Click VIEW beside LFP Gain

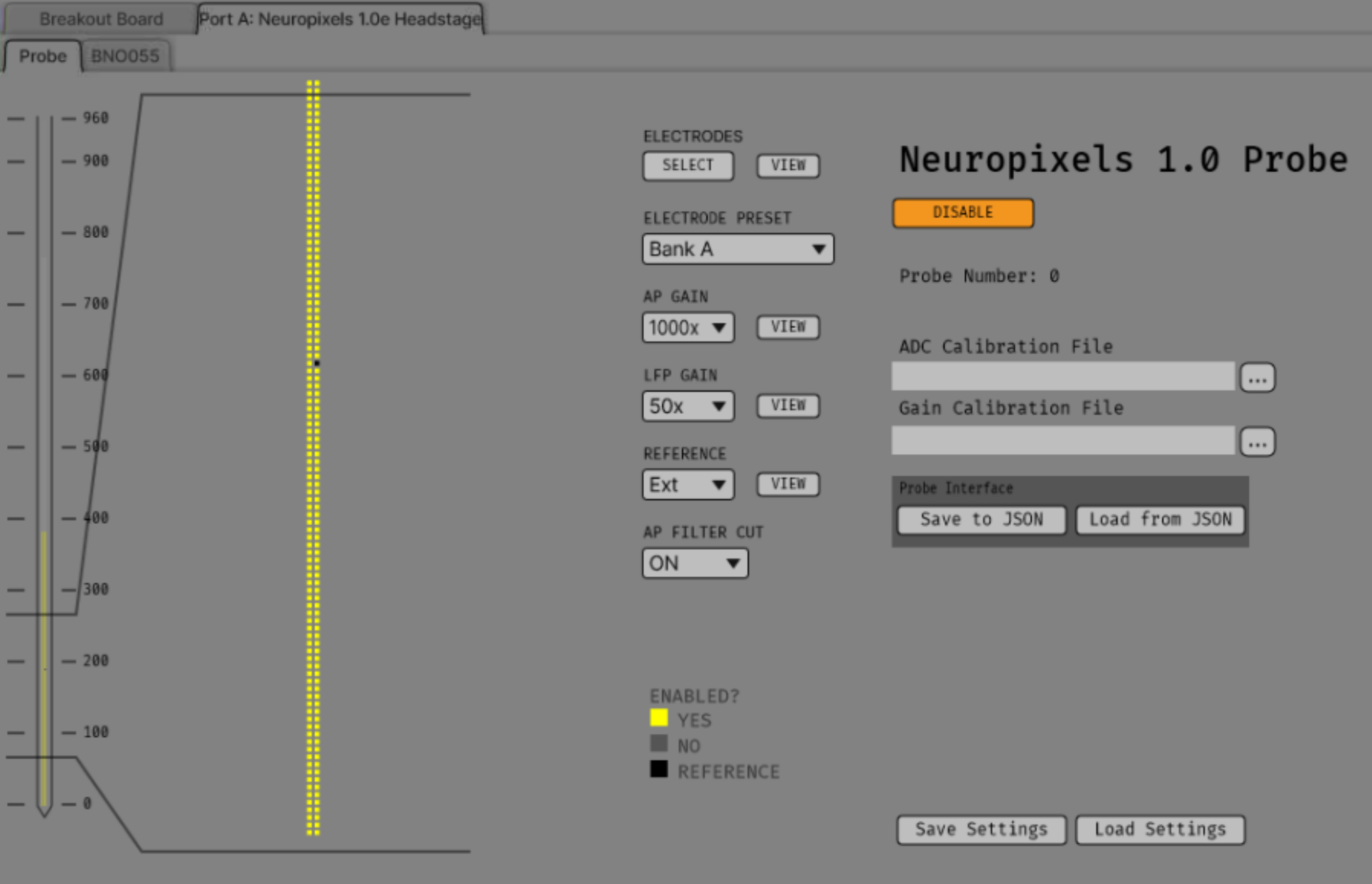tap(788, 406)
